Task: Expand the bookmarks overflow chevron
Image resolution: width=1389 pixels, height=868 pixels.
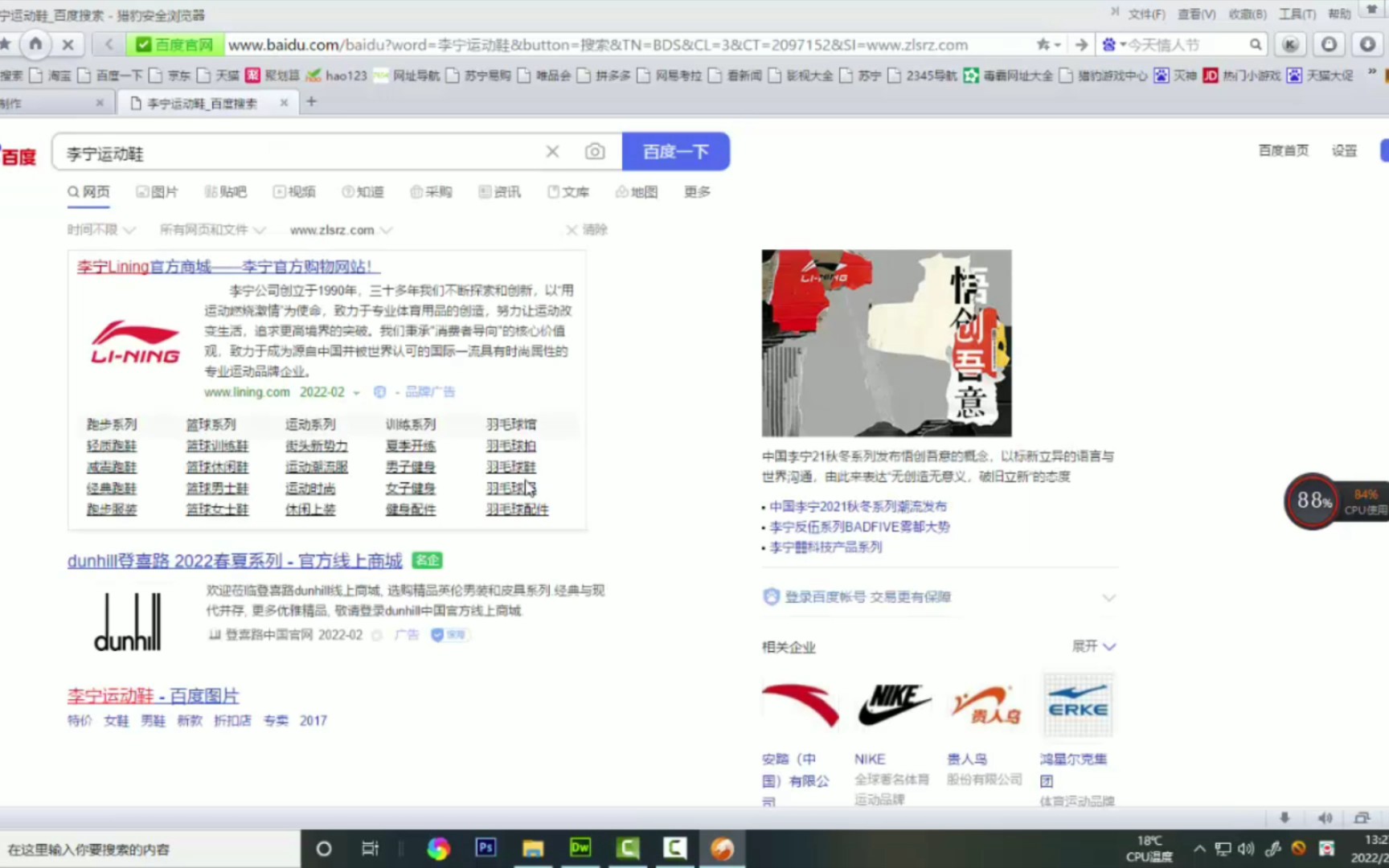Action: coord(1372,73)
